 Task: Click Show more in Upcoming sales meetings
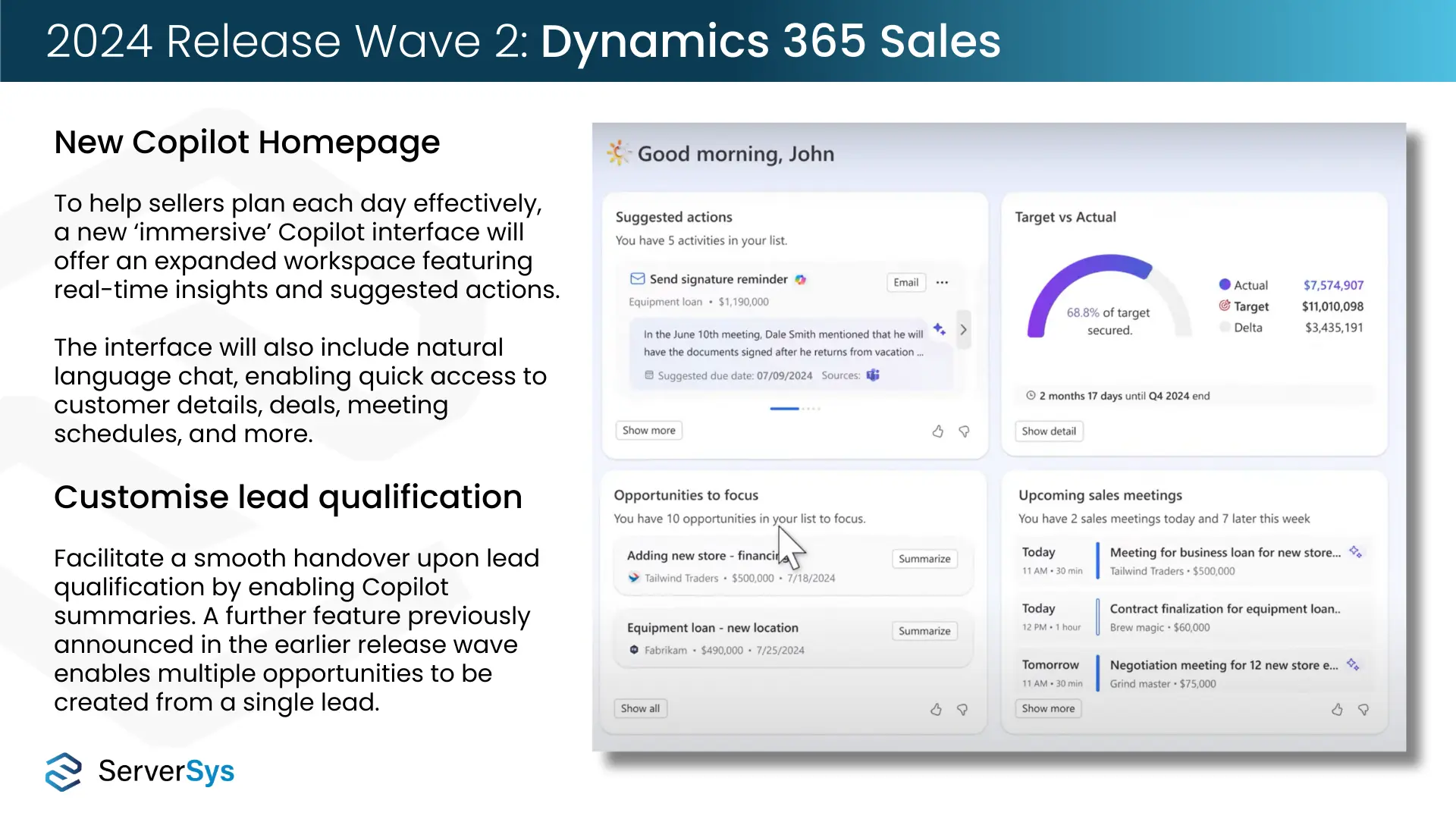click(x=1048, y=709)
